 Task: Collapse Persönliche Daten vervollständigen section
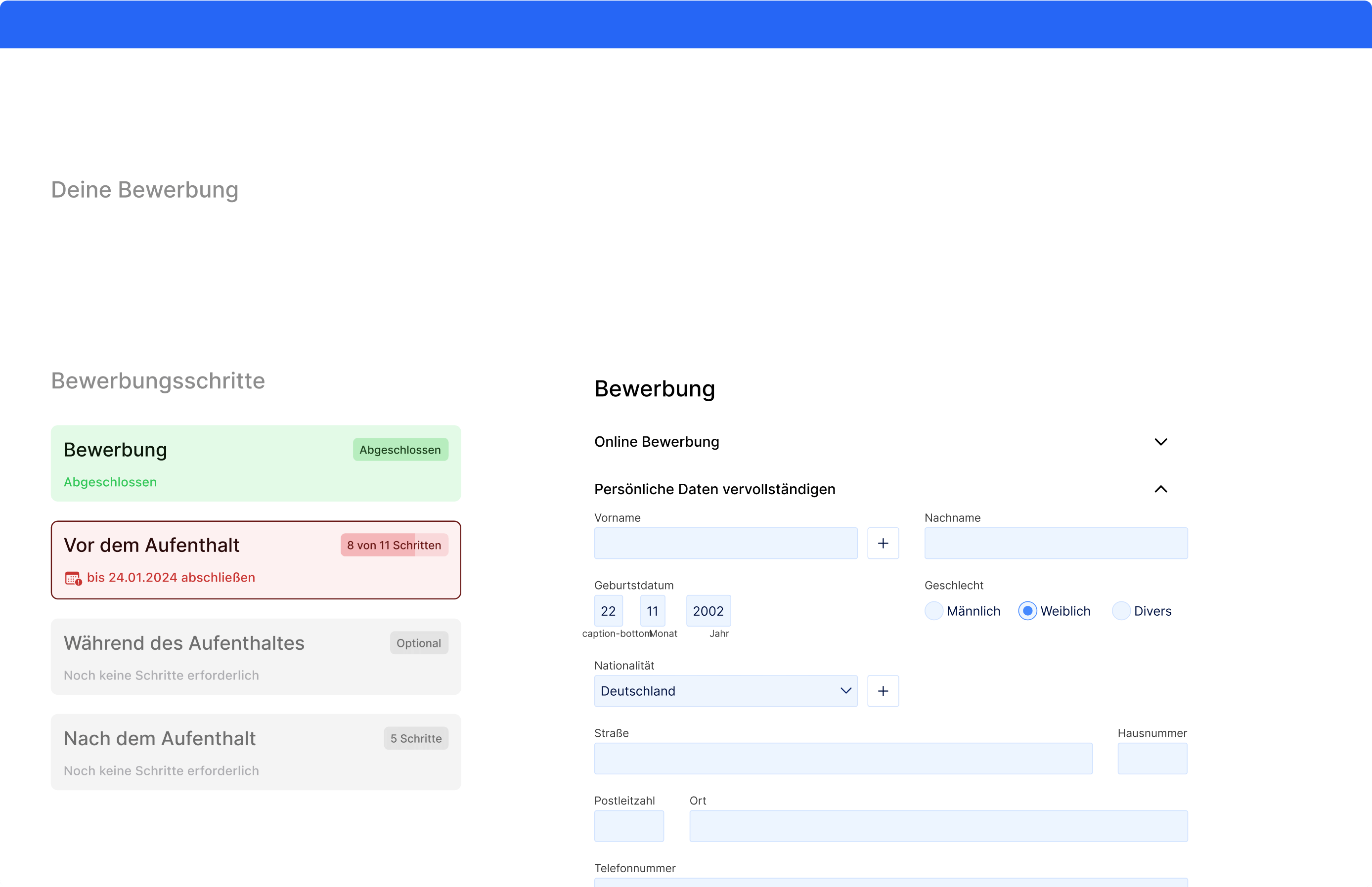pos(1160,489)
